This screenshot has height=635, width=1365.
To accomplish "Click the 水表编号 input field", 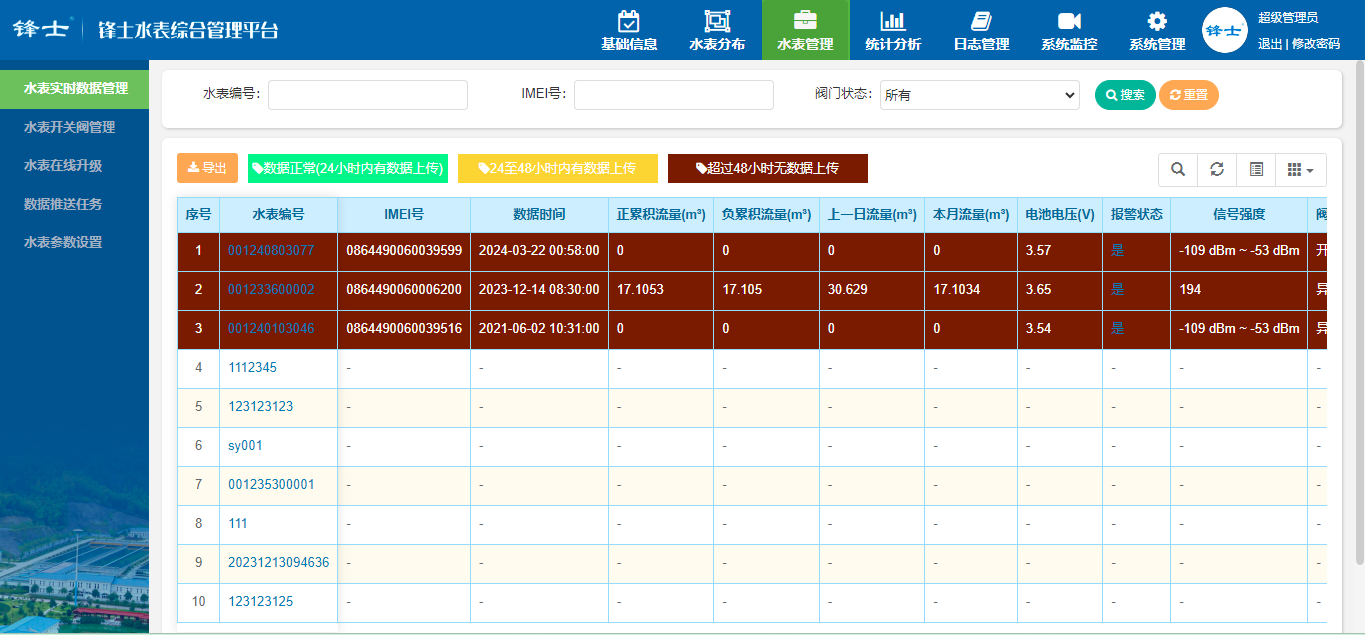I will coord(367,95).
